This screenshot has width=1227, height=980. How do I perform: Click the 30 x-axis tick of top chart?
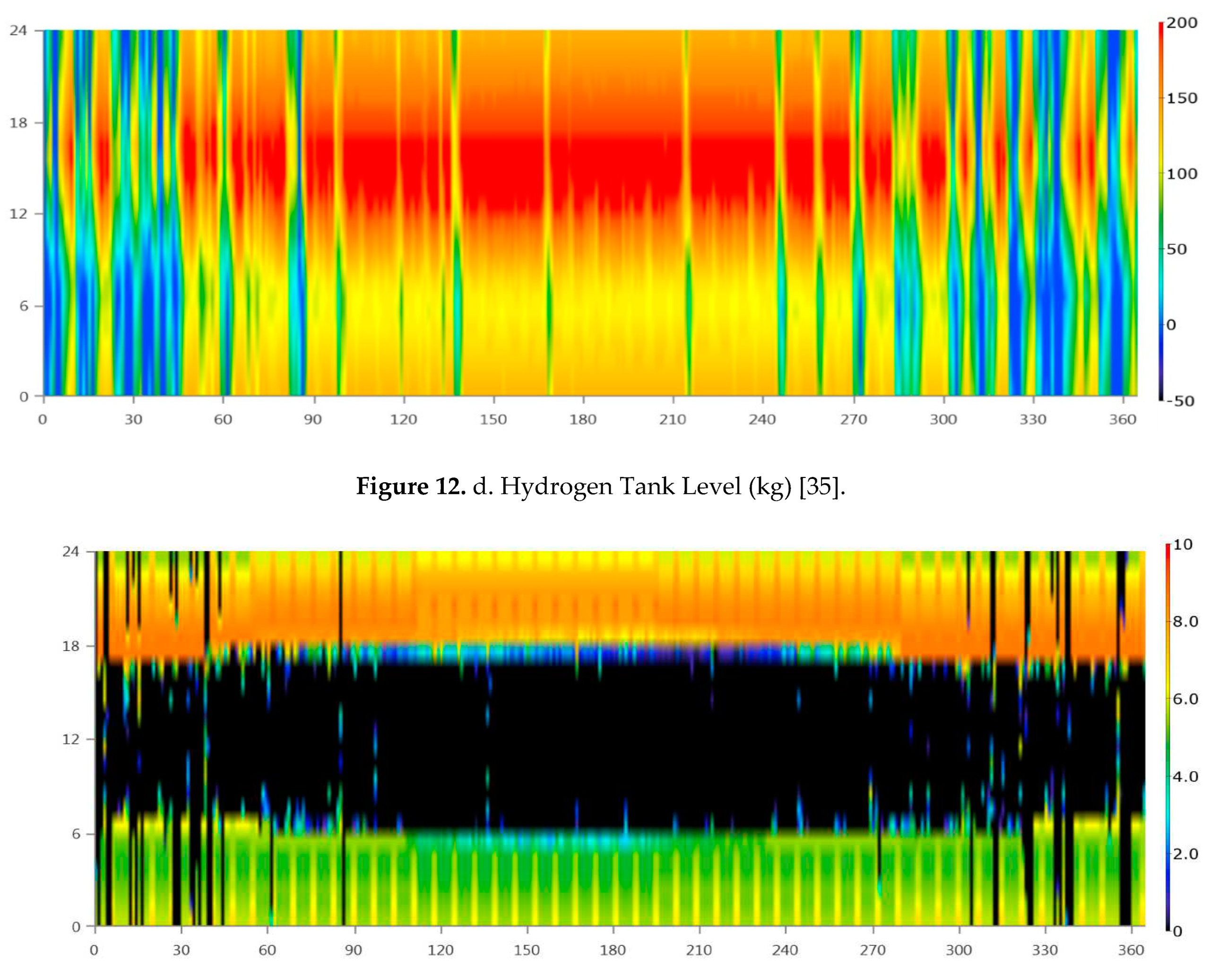tap(133, 419)
